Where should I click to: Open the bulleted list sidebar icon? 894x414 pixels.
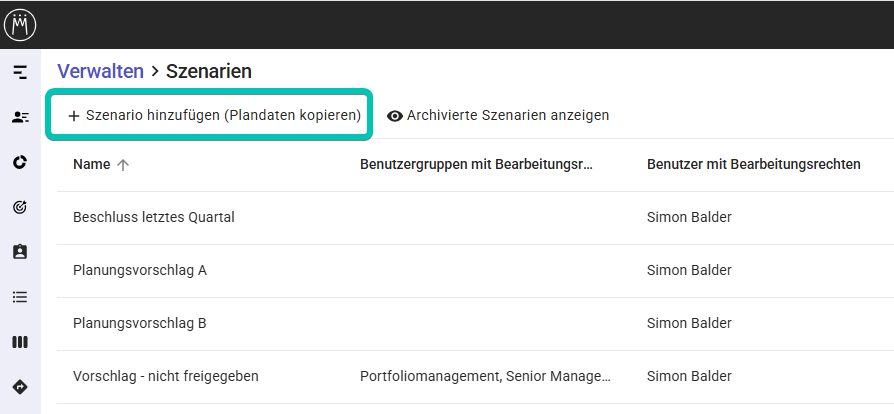click(20, 297)
